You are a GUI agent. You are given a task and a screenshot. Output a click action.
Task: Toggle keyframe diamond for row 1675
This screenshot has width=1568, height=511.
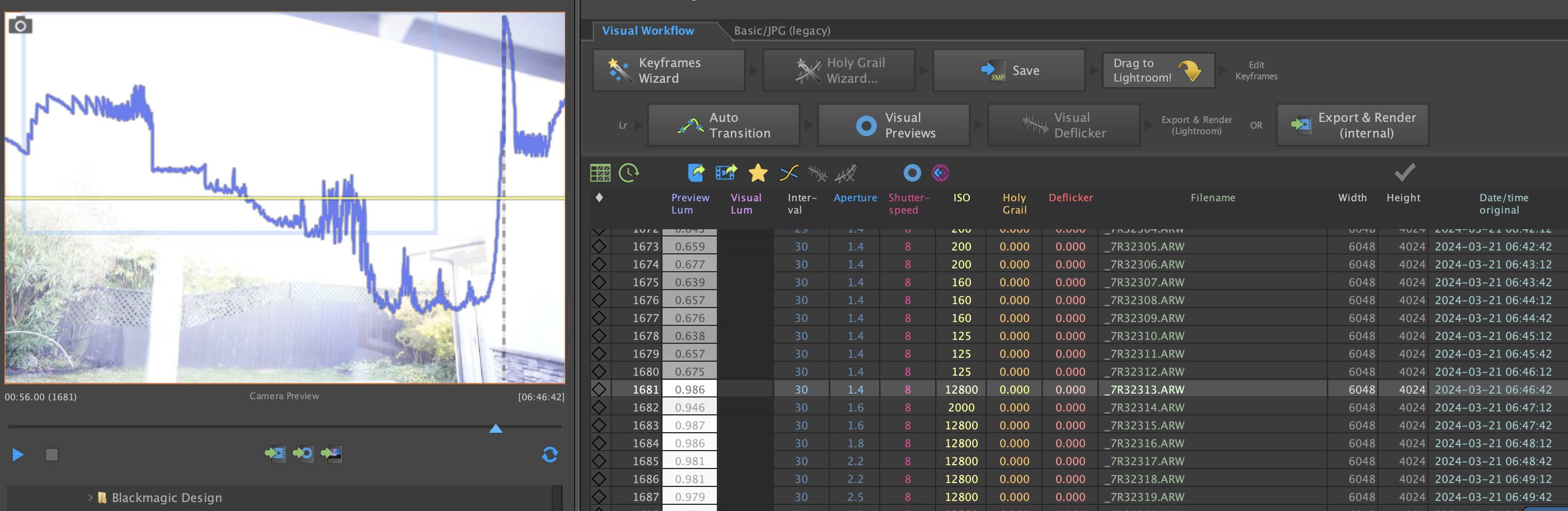click(599, 282)
